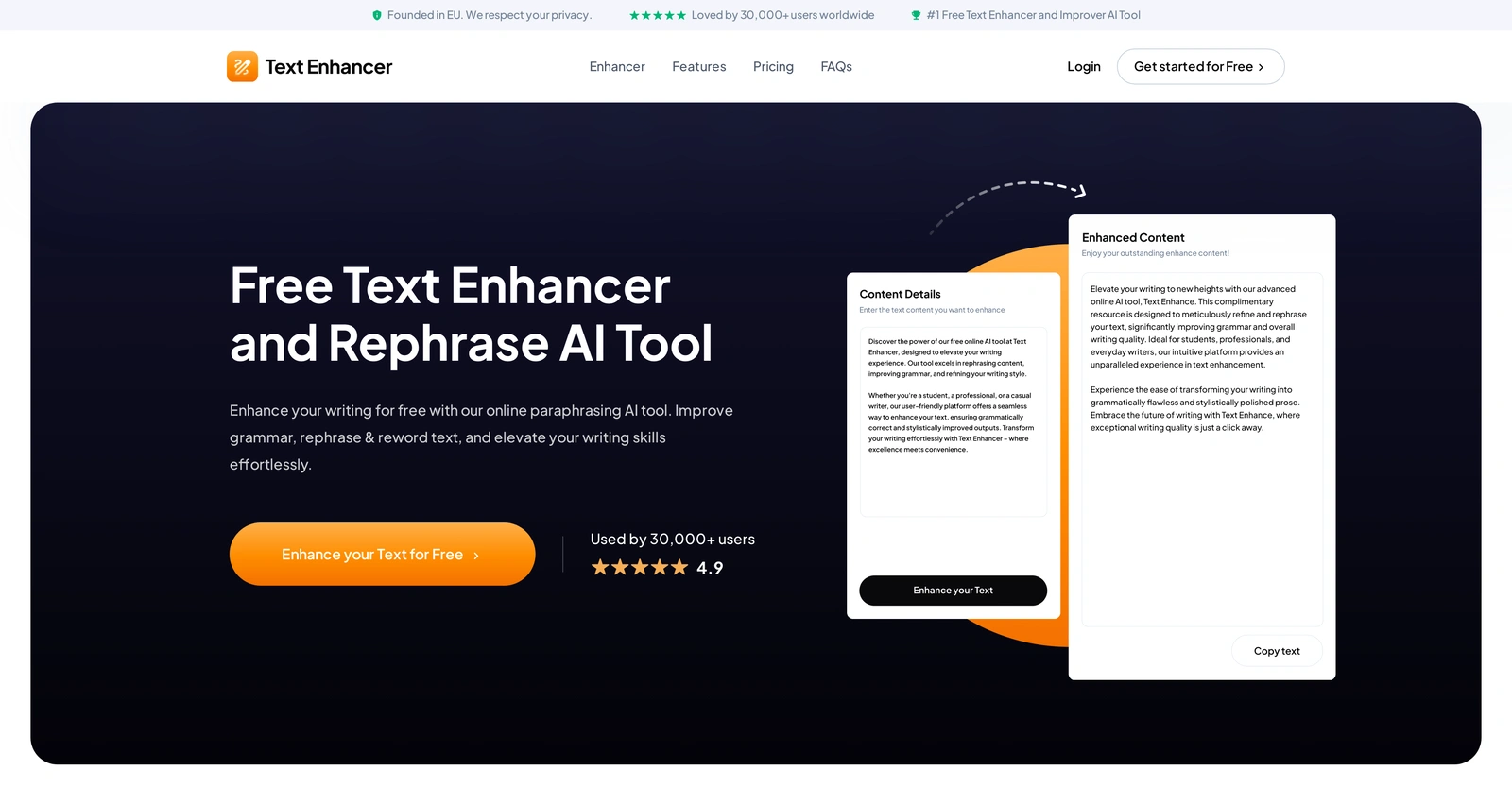Viewport: 1512px width, 788px height.
Task: Click hero paragraph starting 'Enhance your writing for free'
Action: pos(481,437)
